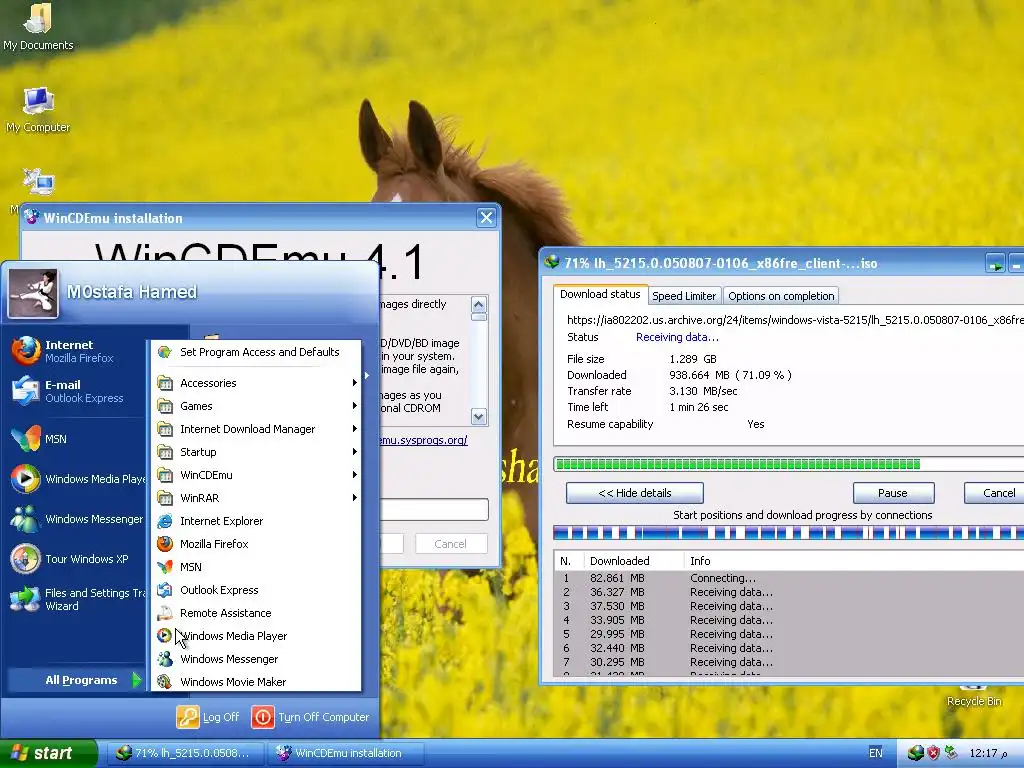This screenshot has width=1024, height=768.
Task: Open My Computer desktop icon
Action: (x=38, y=109)
